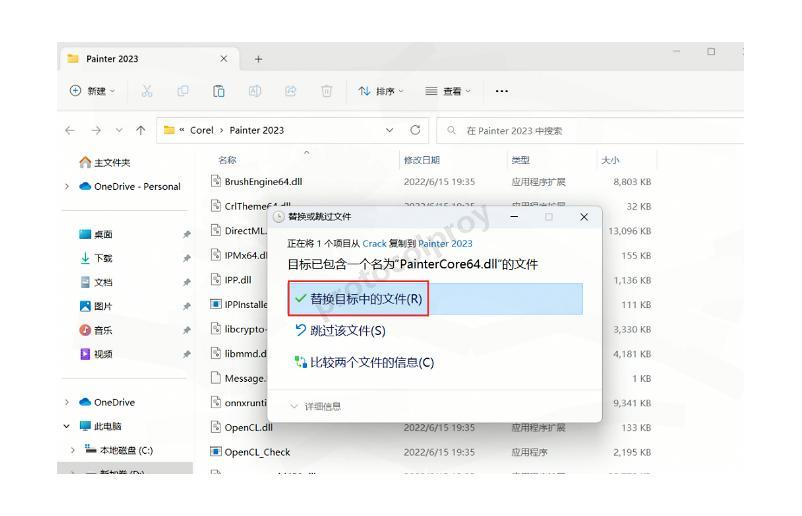Sort by 修改日期 column header
The height and width of the screenshot is (516, 802).
421,160
